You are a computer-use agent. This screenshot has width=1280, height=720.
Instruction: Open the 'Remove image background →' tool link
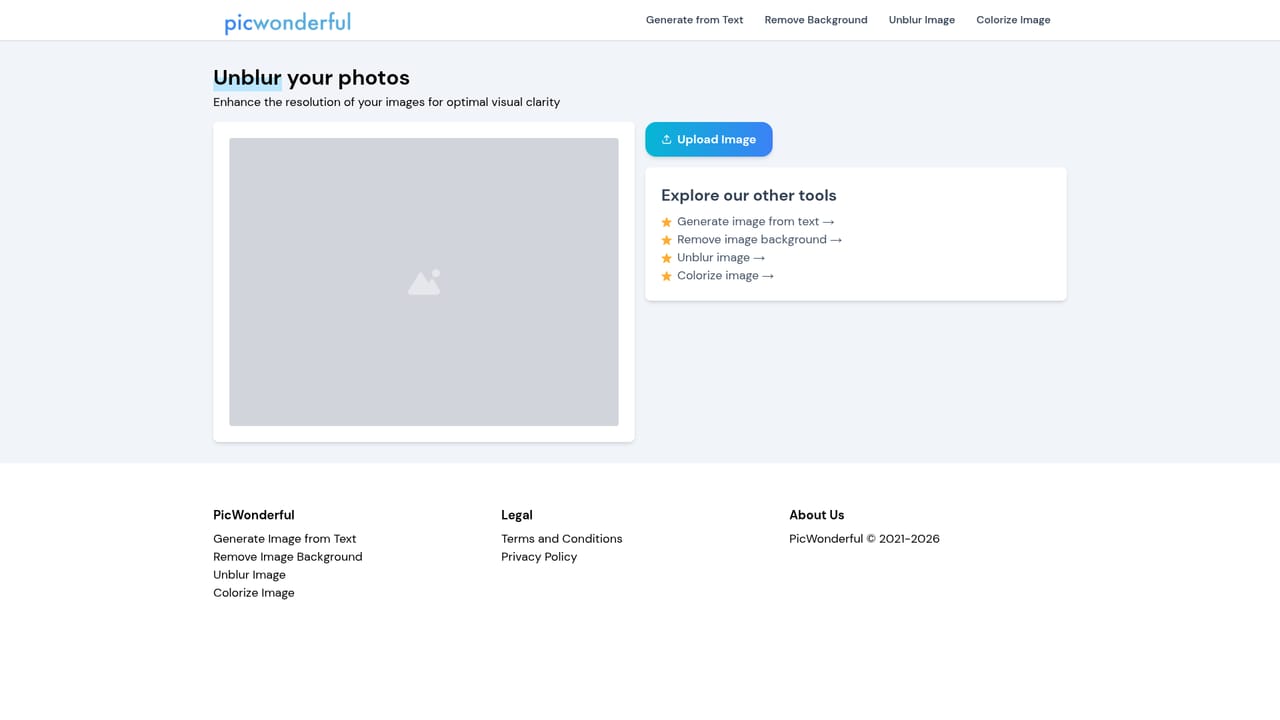(x=760, y=240)
